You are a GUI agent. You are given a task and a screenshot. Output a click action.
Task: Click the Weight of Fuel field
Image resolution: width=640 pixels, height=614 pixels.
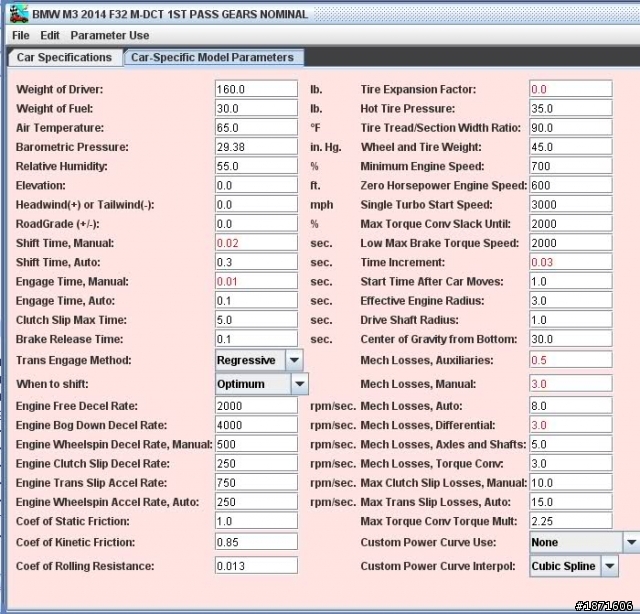click(256, 108)
